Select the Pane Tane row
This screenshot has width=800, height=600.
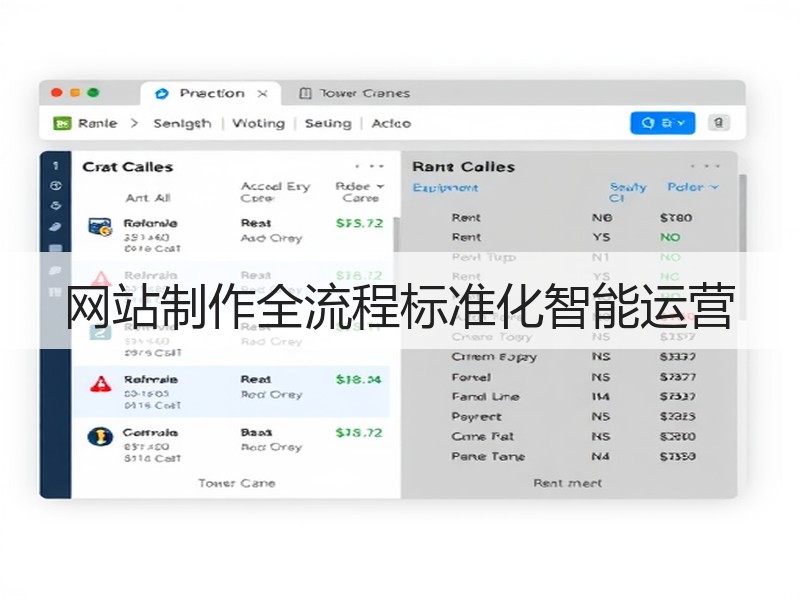pos(571,457)
